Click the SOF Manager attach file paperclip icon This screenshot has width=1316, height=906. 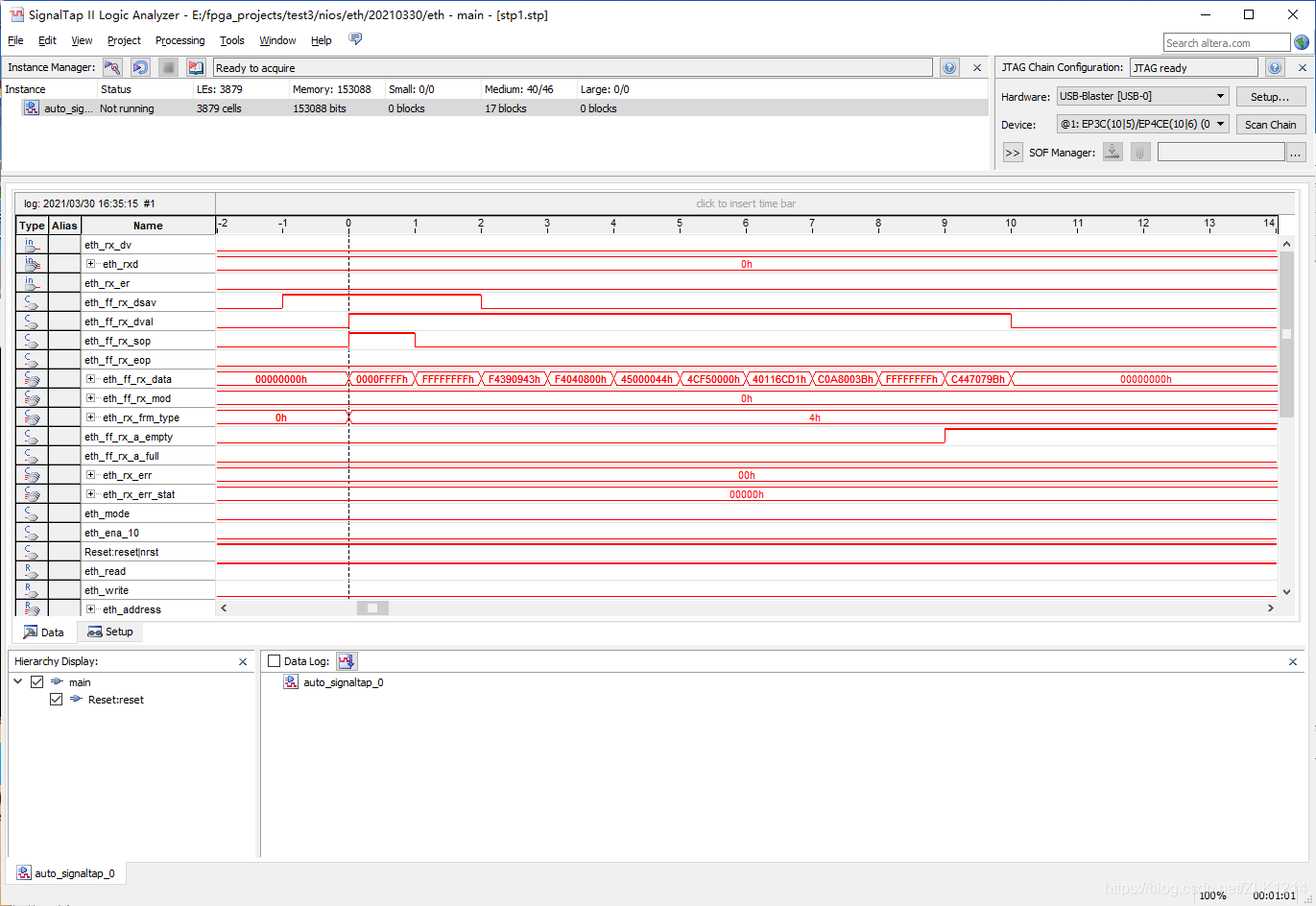[1140, 152]
